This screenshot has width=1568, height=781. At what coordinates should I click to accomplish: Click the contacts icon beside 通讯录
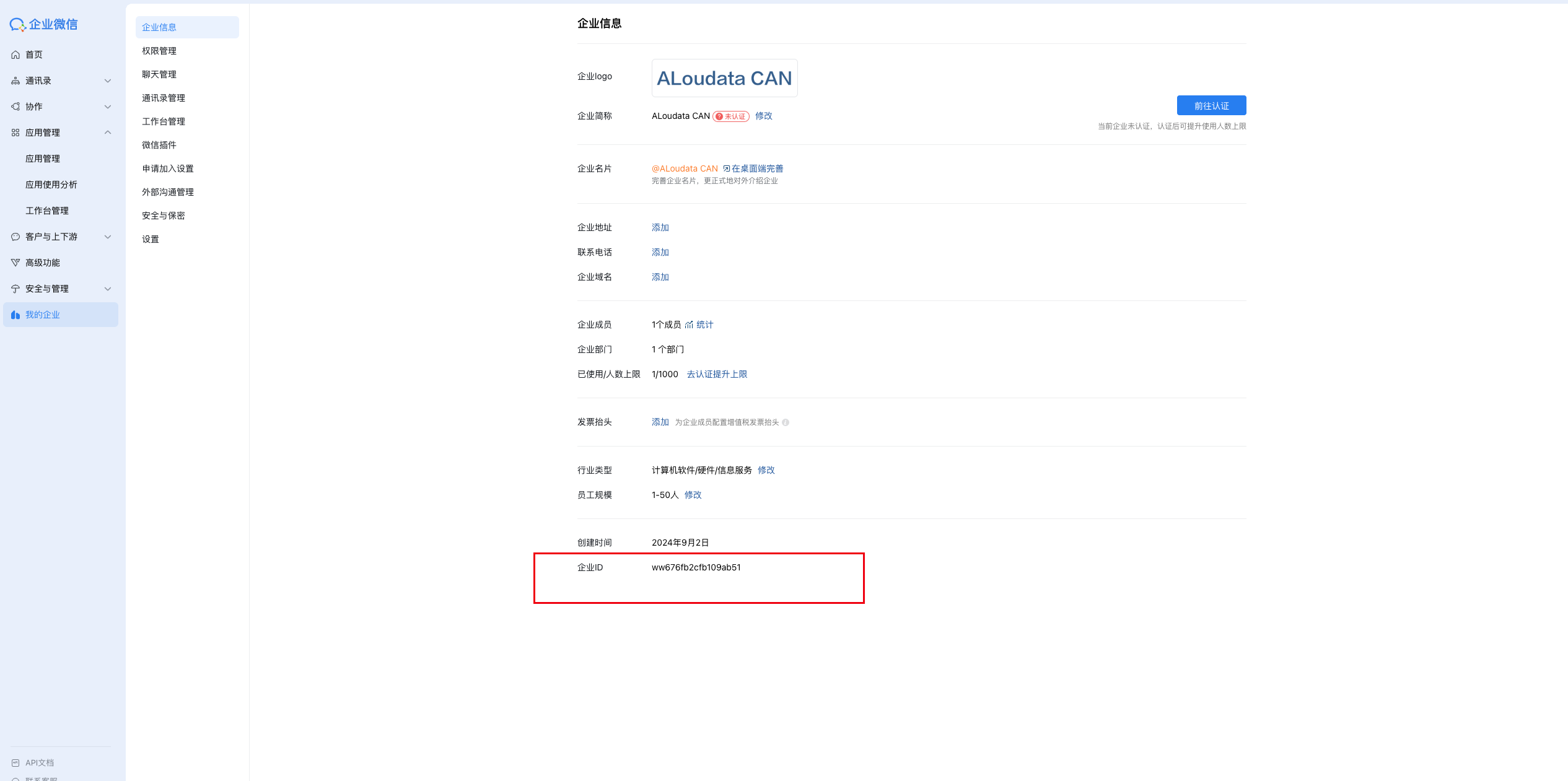tap(15, 81)
